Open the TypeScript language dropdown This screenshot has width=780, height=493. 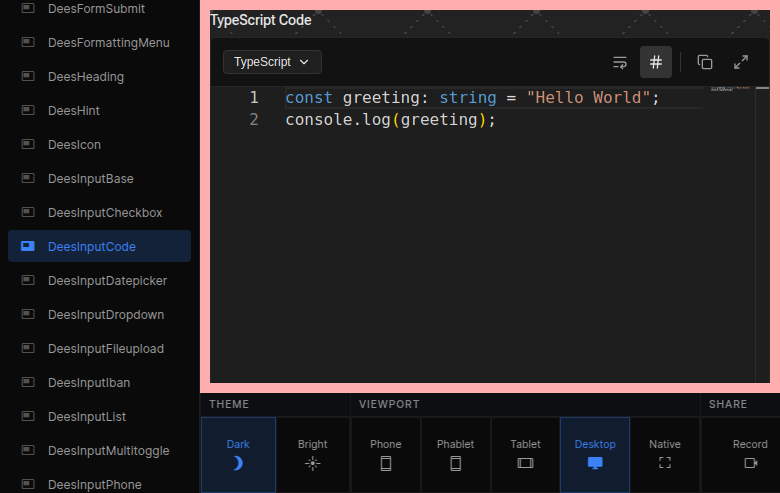[x=272, y=62]
